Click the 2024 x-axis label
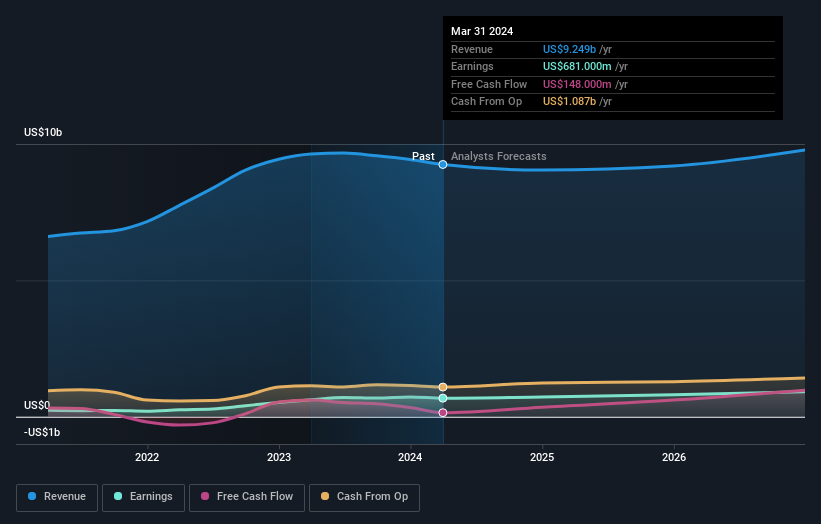This screenshot has width=821, height=524. coord(410,457)
